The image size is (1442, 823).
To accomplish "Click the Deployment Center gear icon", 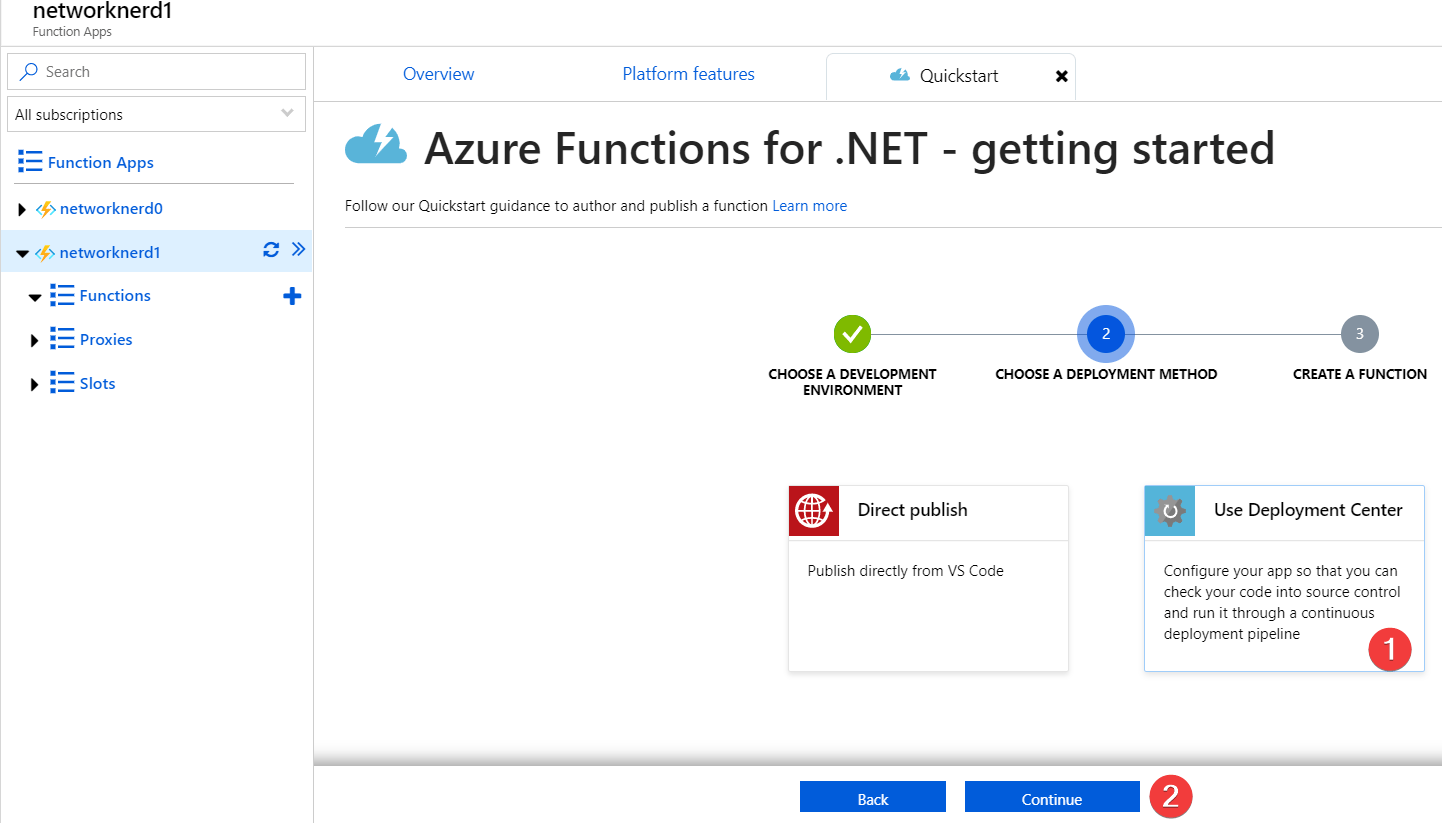I will (1170, 511).
